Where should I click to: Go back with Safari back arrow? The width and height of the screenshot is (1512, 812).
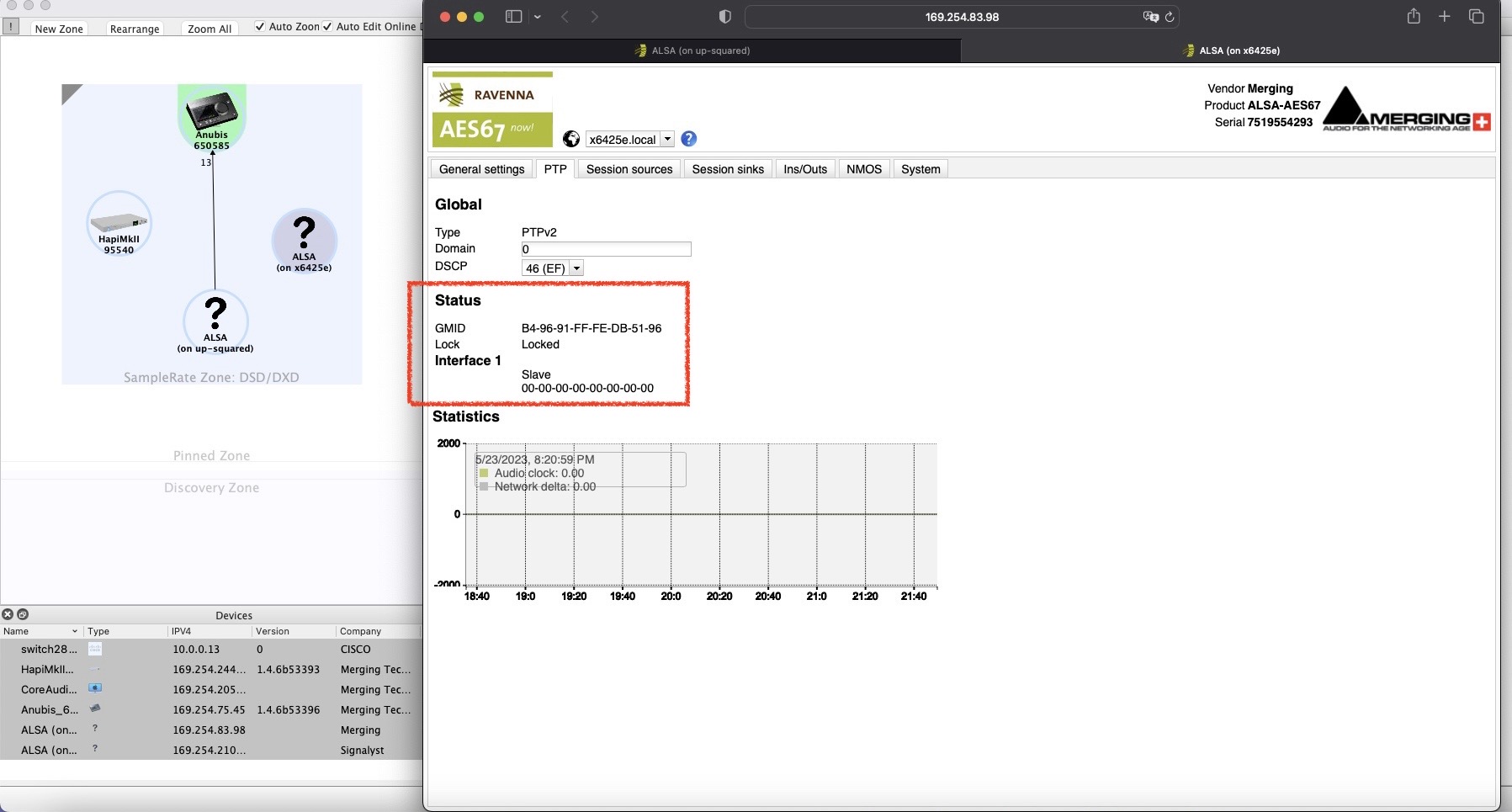click(x=565, y=17)
